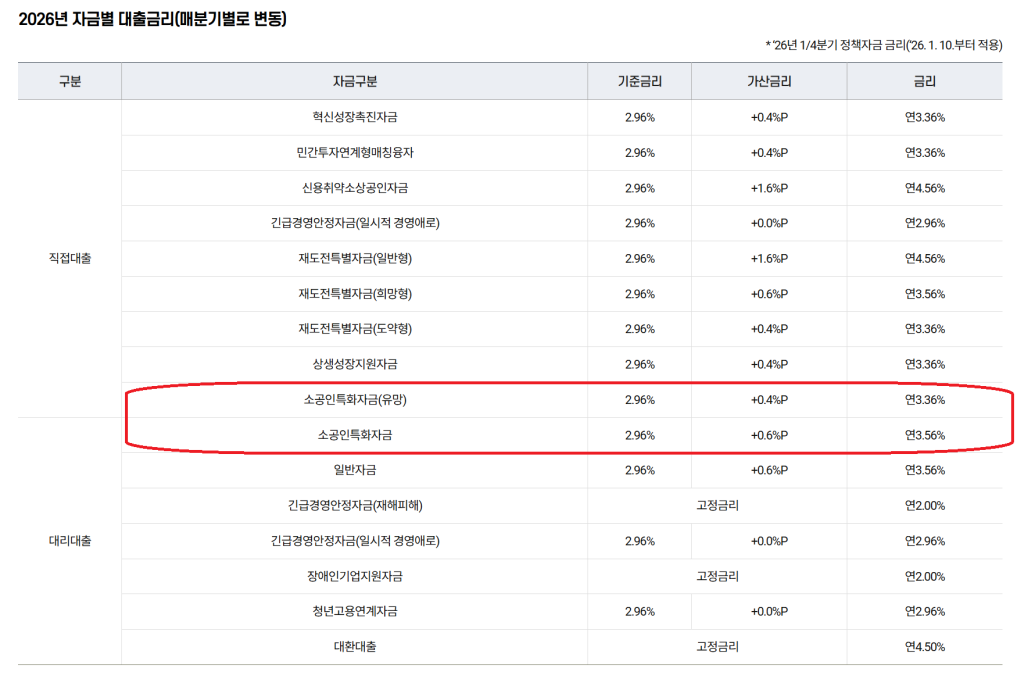Click the 일반자금 fund name
Viewport: 1024px width, 679px height.
coord(354,470)
